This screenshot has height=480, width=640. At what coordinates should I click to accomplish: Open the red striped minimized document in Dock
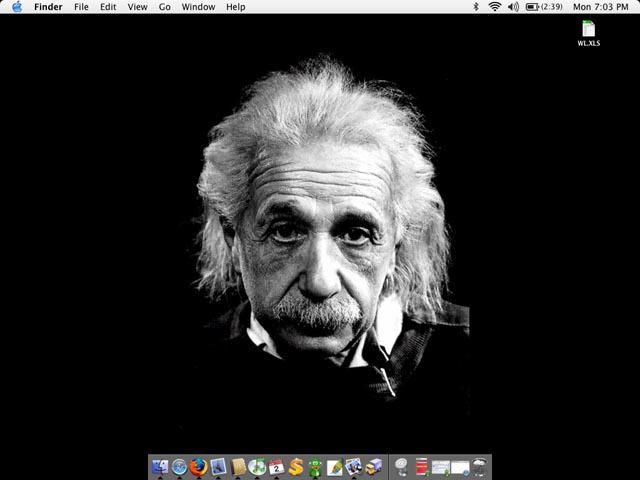coord(422,467)
